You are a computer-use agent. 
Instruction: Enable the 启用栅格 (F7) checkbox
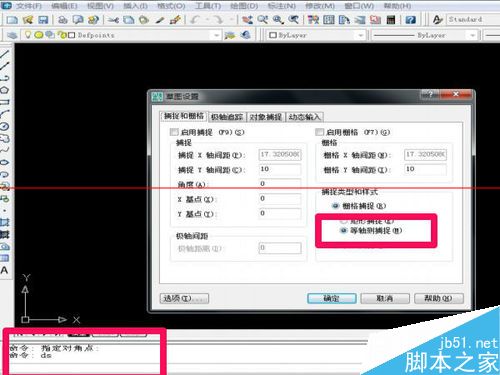pyautogui.click(x=319, y=132)
